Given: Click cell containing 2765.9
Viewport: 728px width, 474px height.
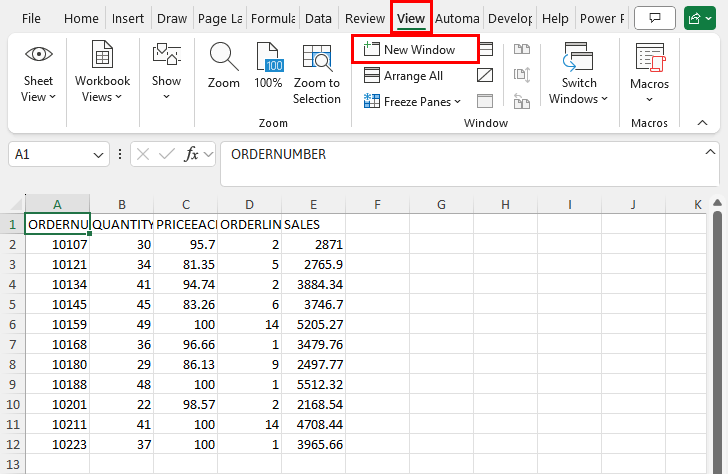Looking at the screenshot, I should click(x=313, y=264).
